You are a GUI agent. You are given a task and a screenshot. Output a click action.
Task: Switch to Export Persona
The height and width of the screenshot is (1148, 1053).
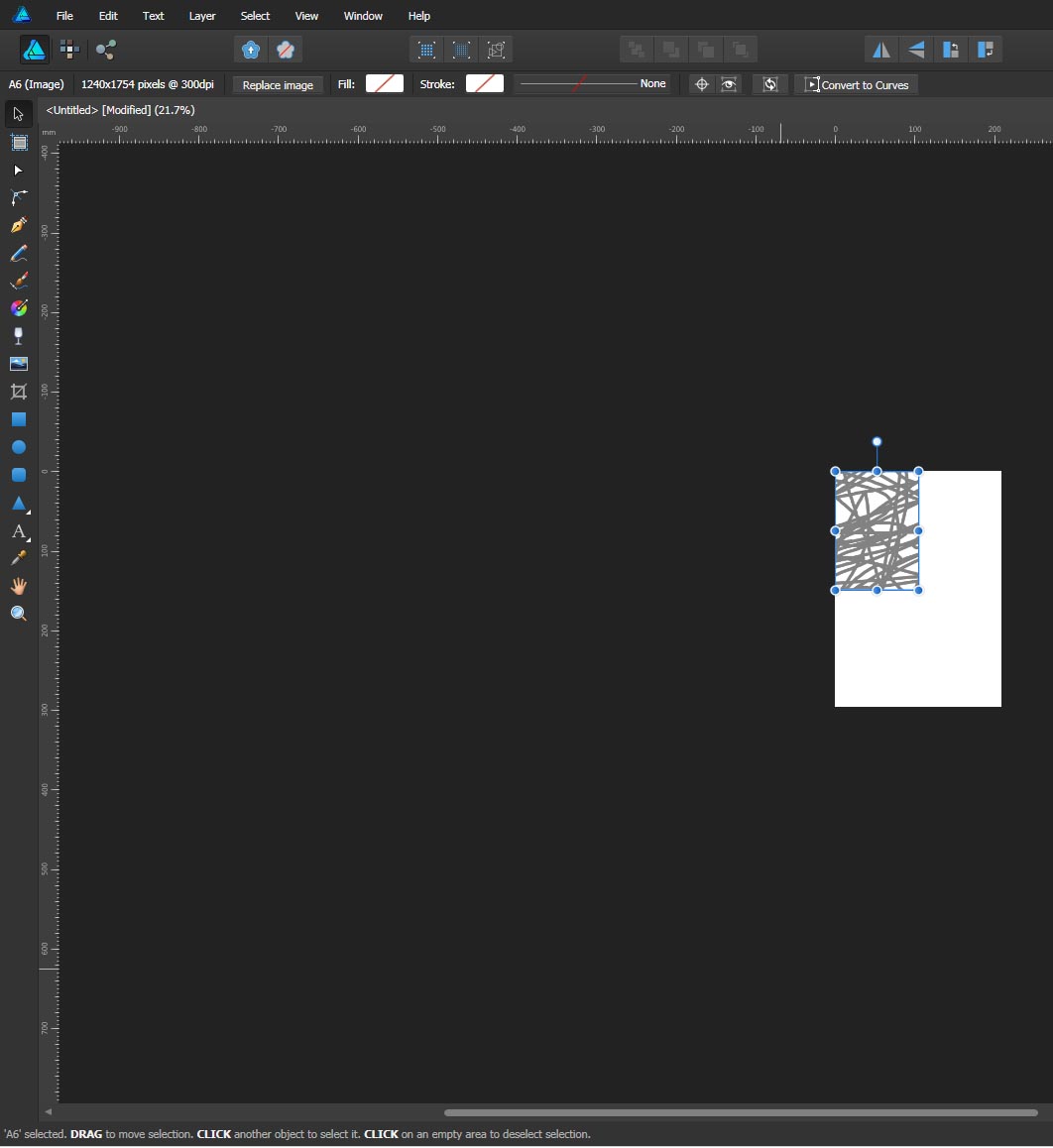coord(105,50)
